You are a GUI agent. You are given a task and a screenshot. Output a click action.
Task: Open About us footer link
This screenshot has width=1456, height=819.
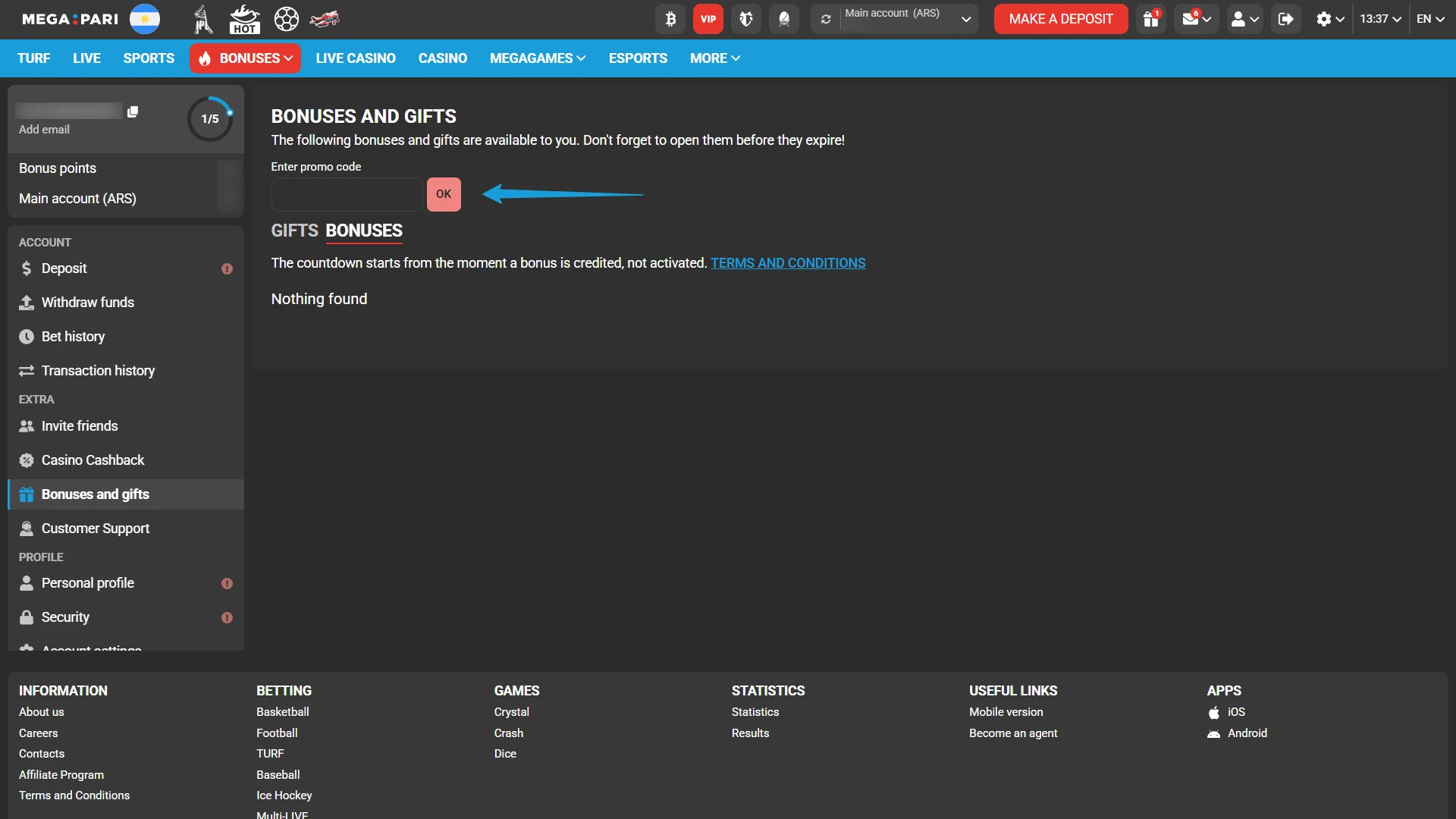click(41, 712)
